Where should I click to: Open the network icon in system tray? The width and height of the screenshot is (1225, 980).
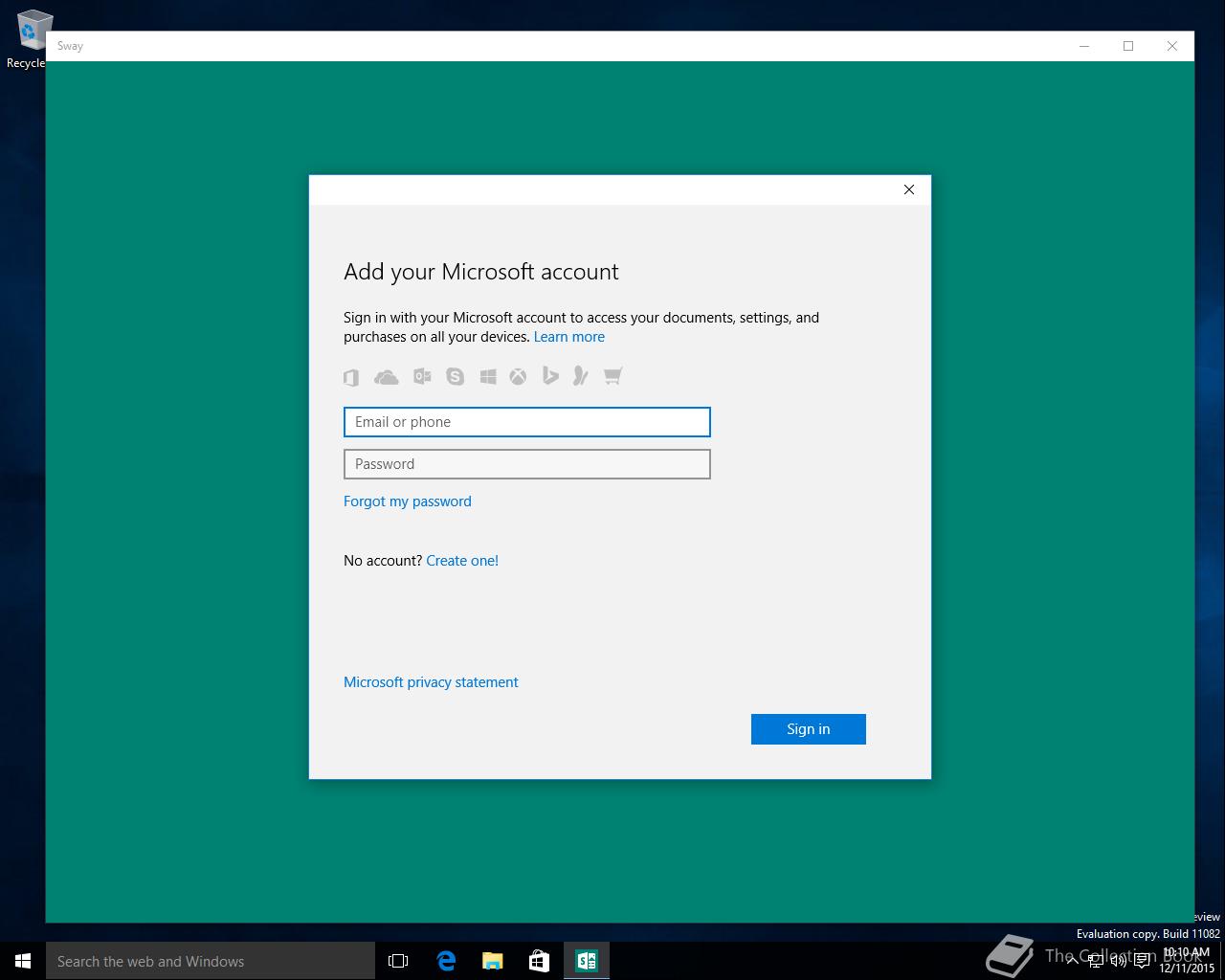(1096, 961)
